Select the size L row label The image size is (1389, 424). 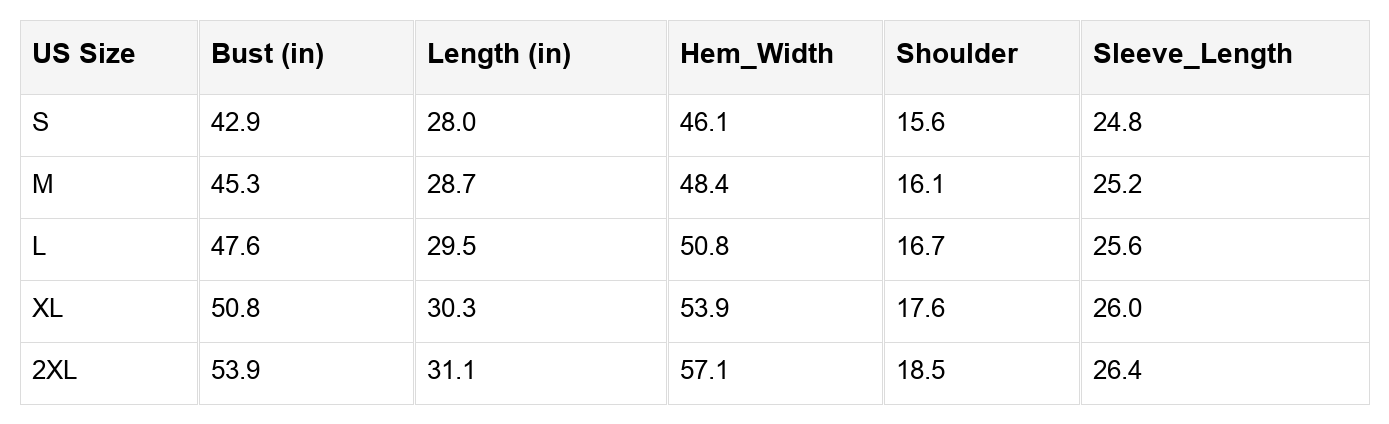coord(39,247)
